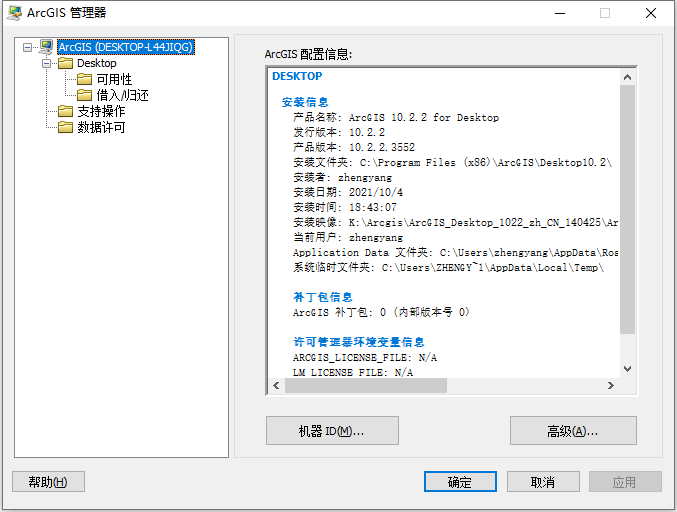The width and height of the screenshot is (677, 512).
Task: Click the 系统临时文件夹 line
Action: click(449, 268)
